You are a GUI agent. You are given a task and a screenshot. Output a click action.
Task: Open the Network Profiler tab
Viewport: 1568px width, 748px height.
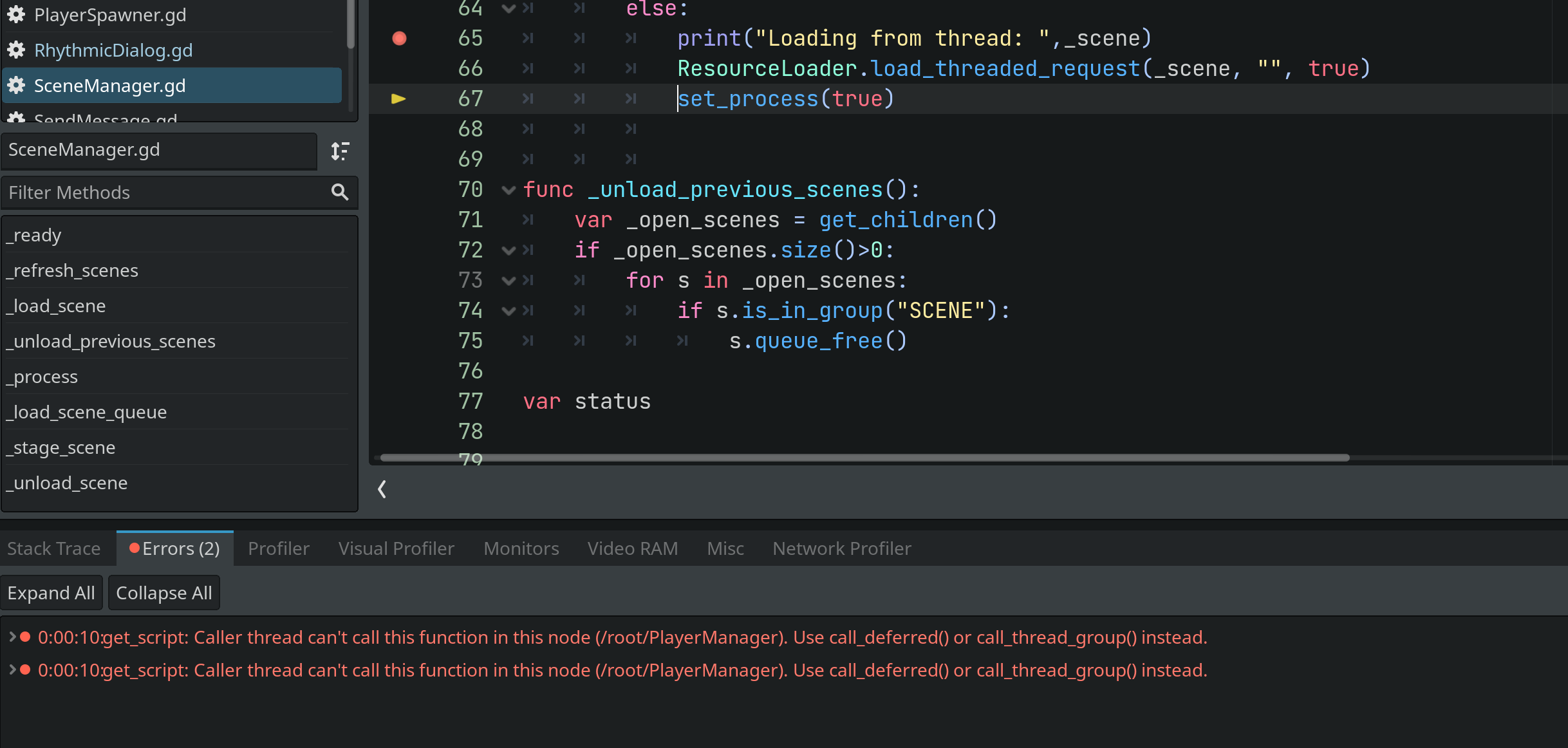841,548
